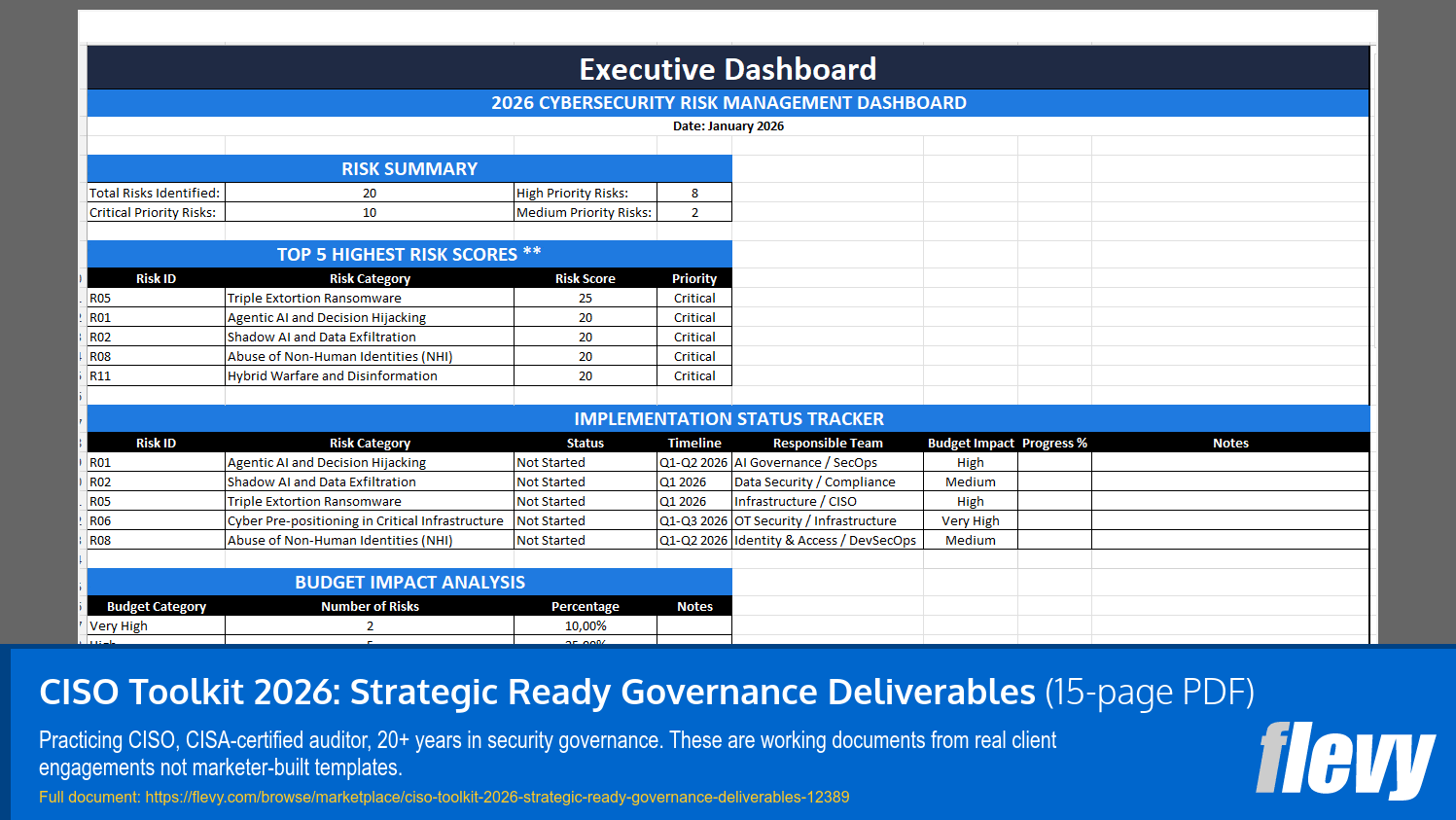Select the Timeline column header

coord(694,443)
